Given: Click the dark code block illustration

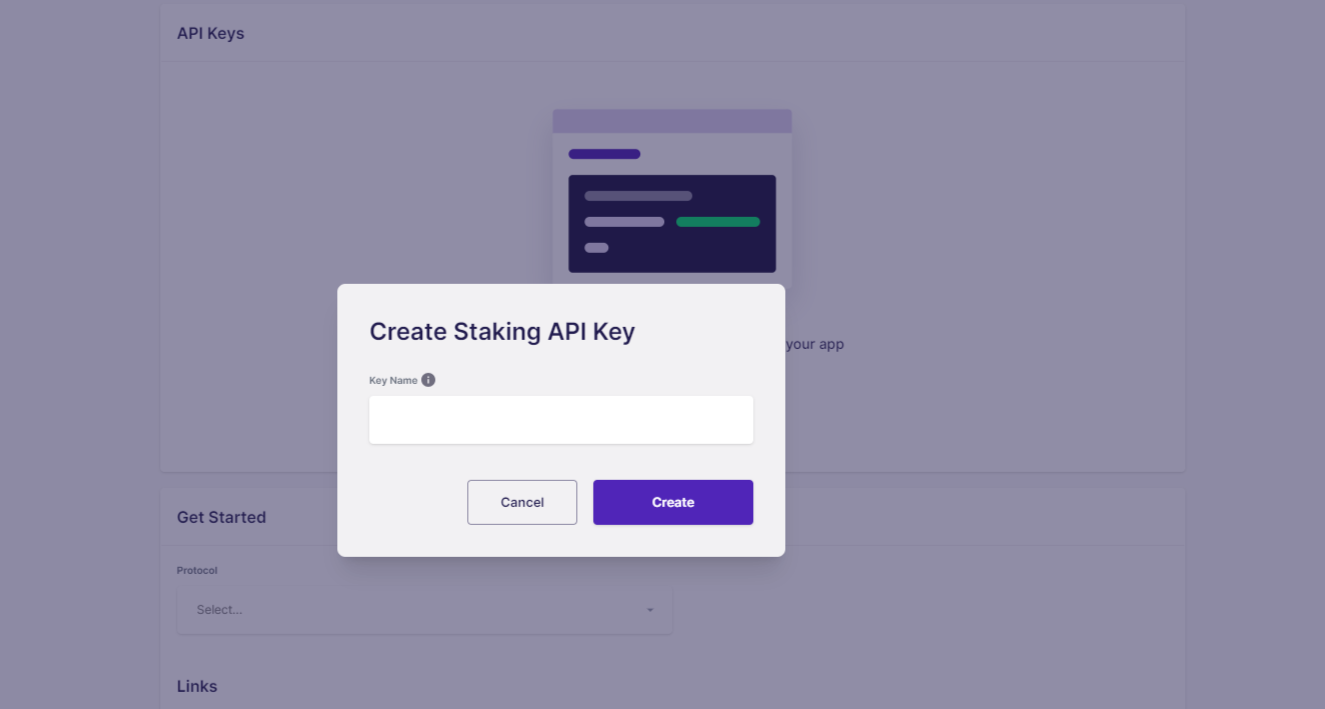Looking at the screenshot, I should coord(672,224).
